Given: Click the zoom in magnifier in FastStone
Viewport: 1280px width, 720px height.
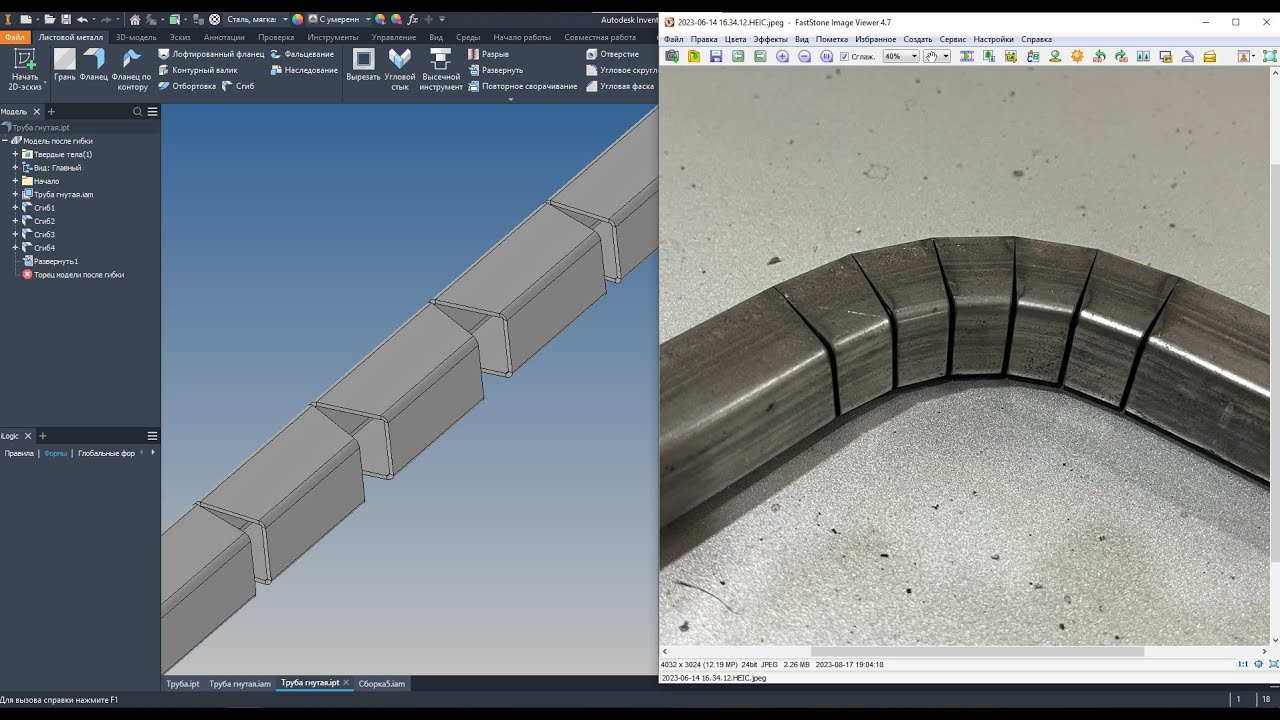Looking at the screenshot, I should click(782, 56).
